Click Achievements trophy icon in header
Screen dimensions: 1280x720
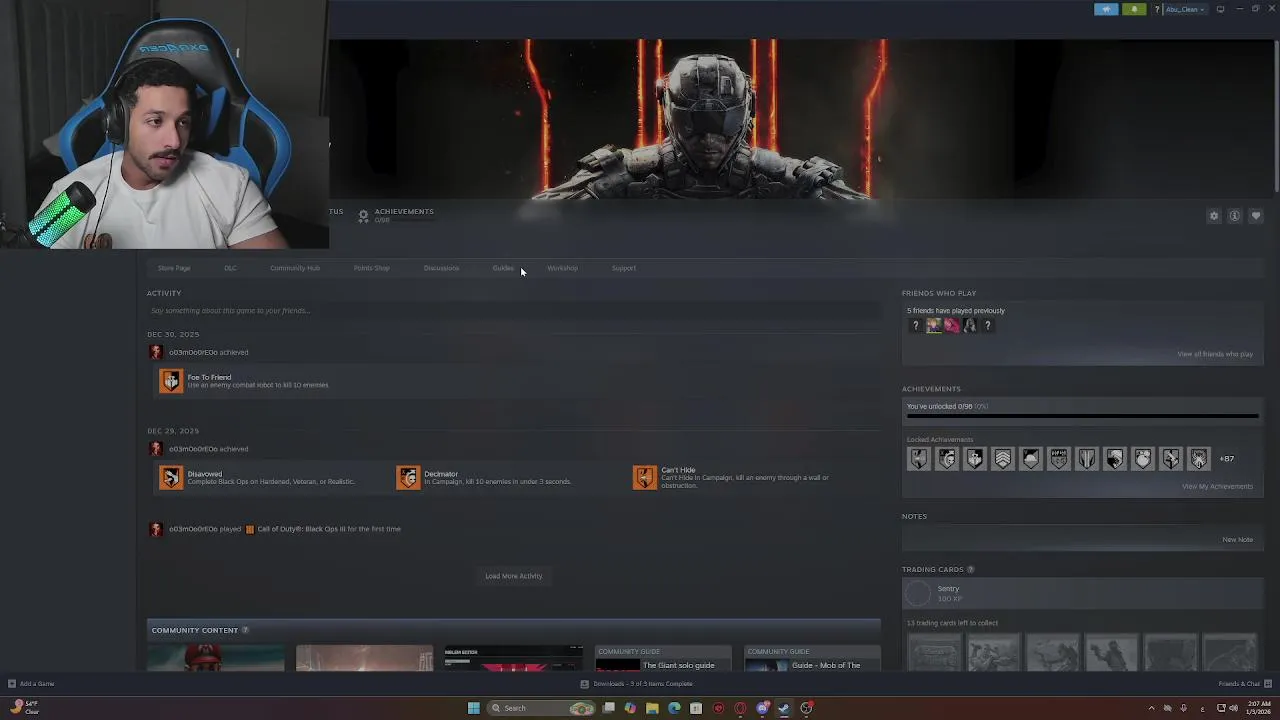(x=363, y=215)
